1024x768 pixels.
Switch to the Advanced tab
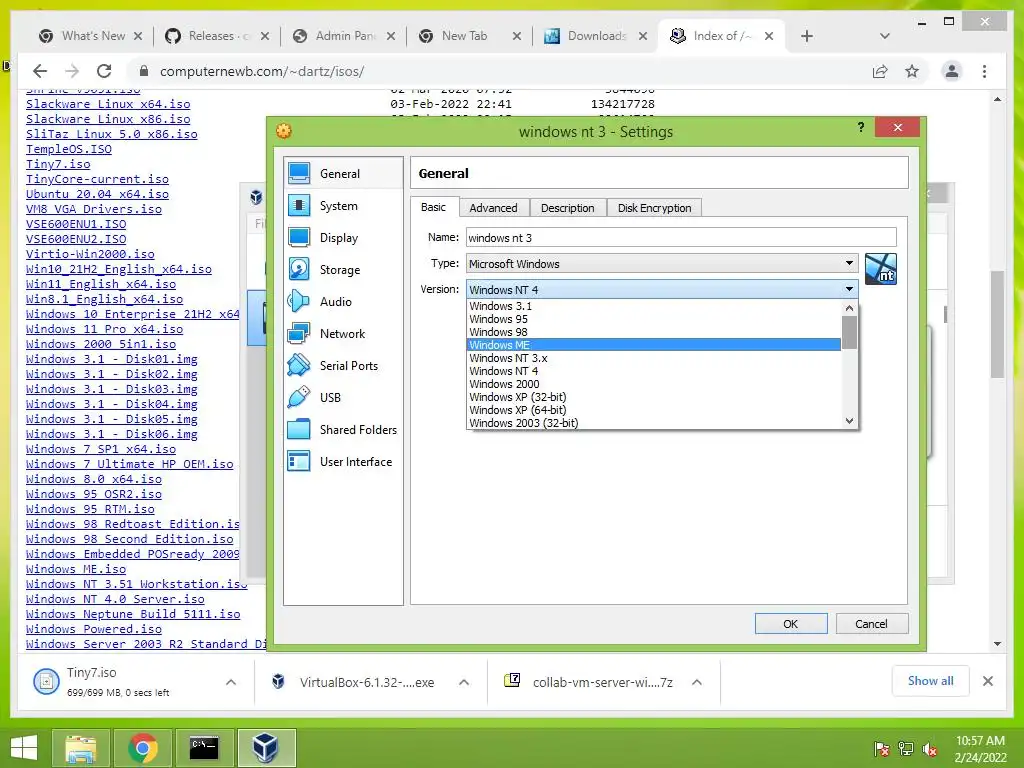point(493,208)
